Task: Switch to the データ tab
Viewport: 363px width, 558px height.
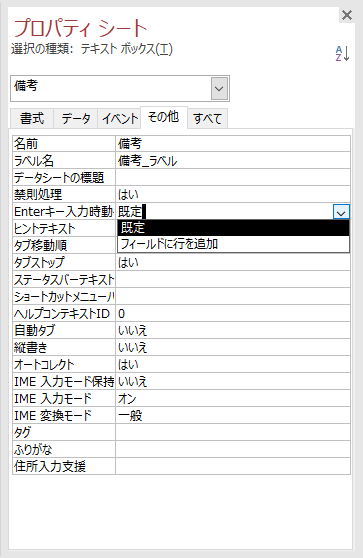Action: pos(75,118)
